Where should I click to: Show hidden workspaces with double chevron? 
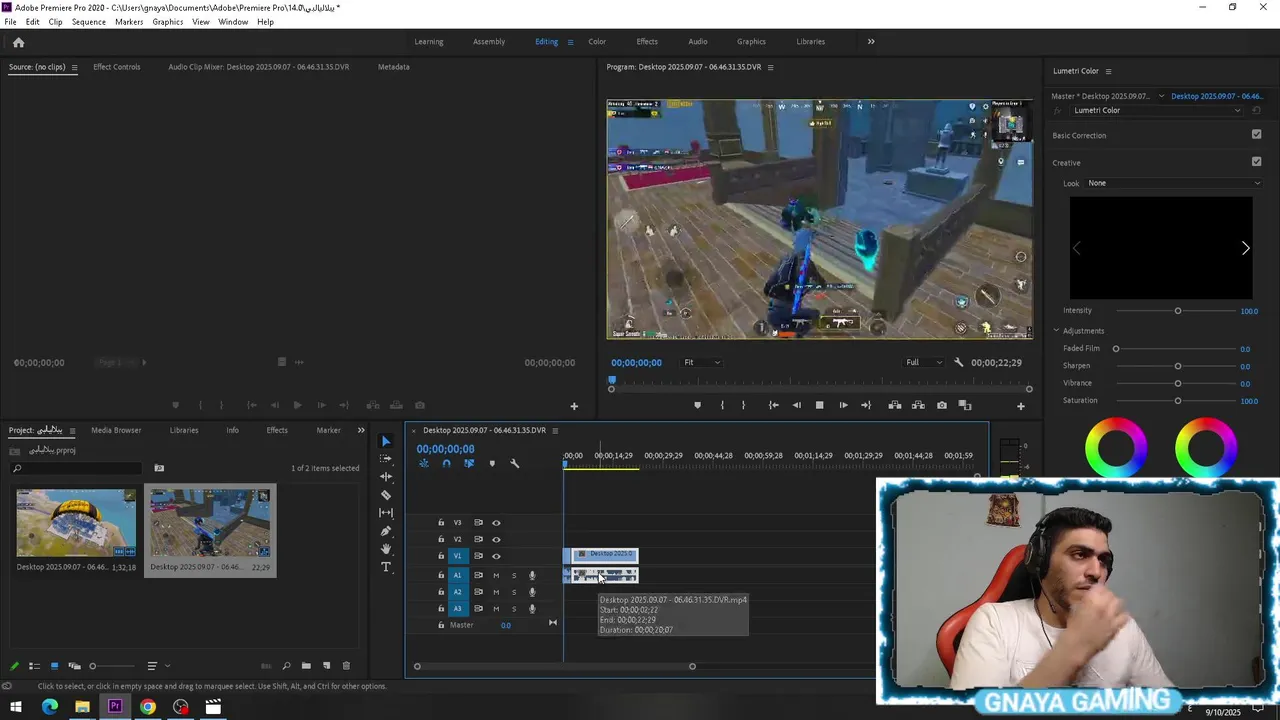click(871, 42)
